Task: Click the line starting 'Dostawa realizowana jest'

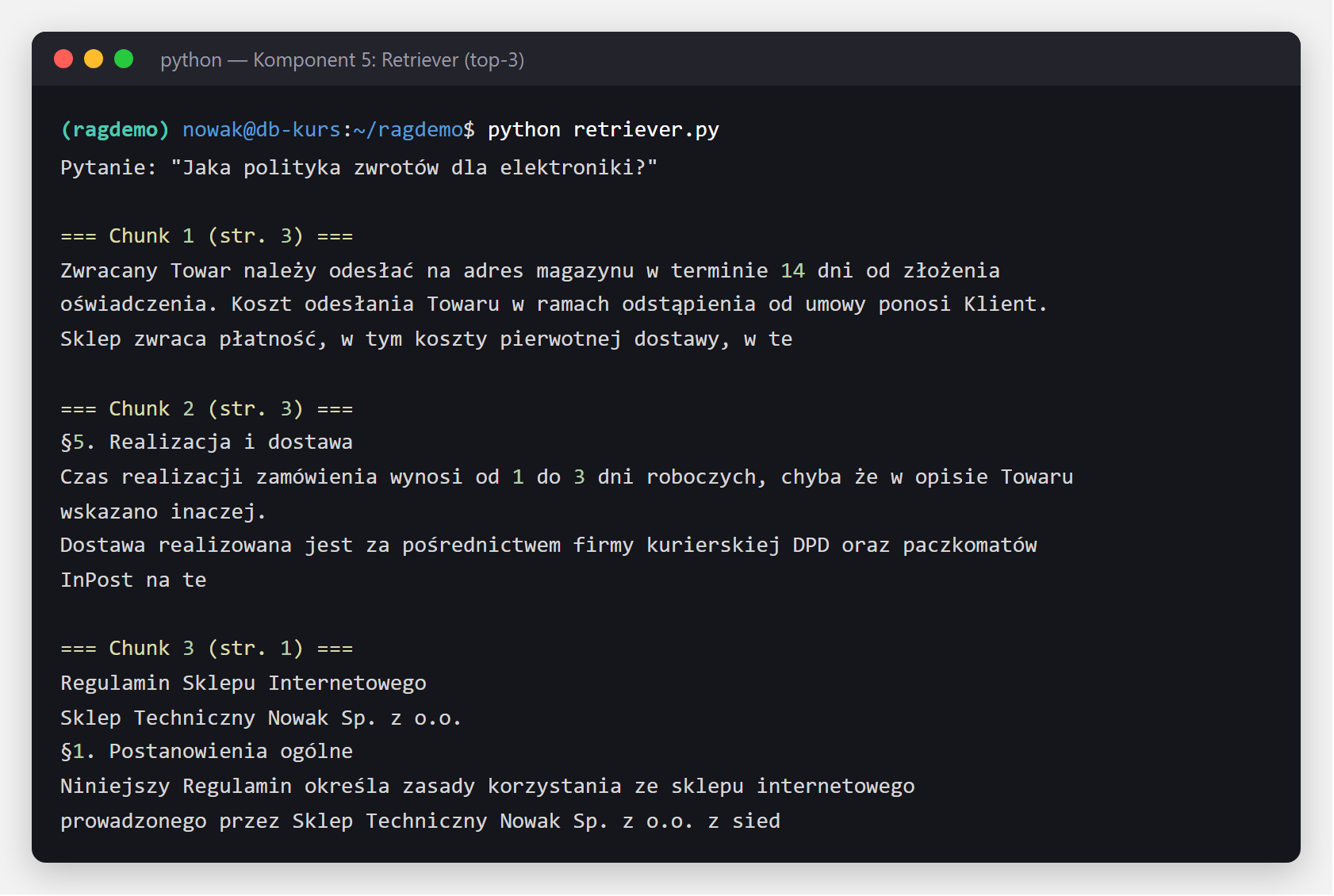Action: [x=549, y=545]
